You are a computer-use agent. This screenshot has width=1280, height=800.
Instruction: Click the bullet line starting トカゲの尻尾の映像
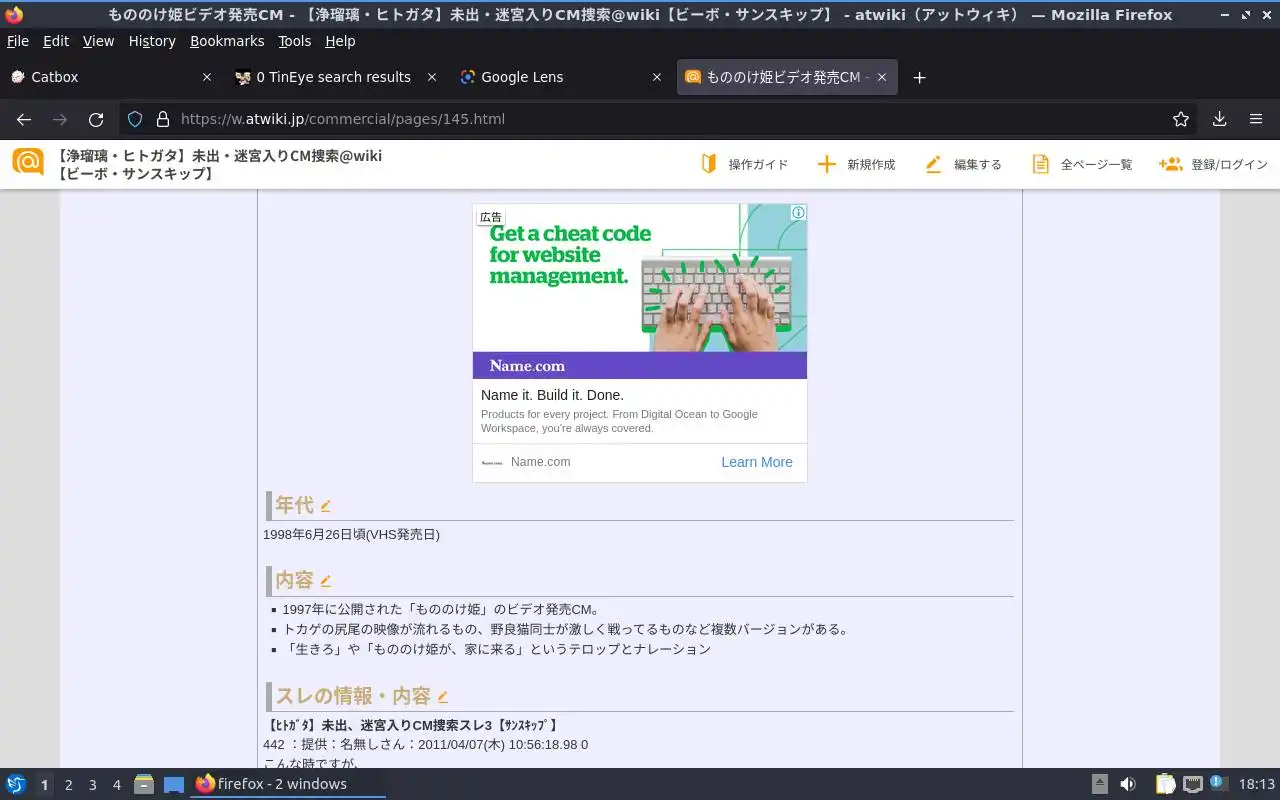click(566, 629)
